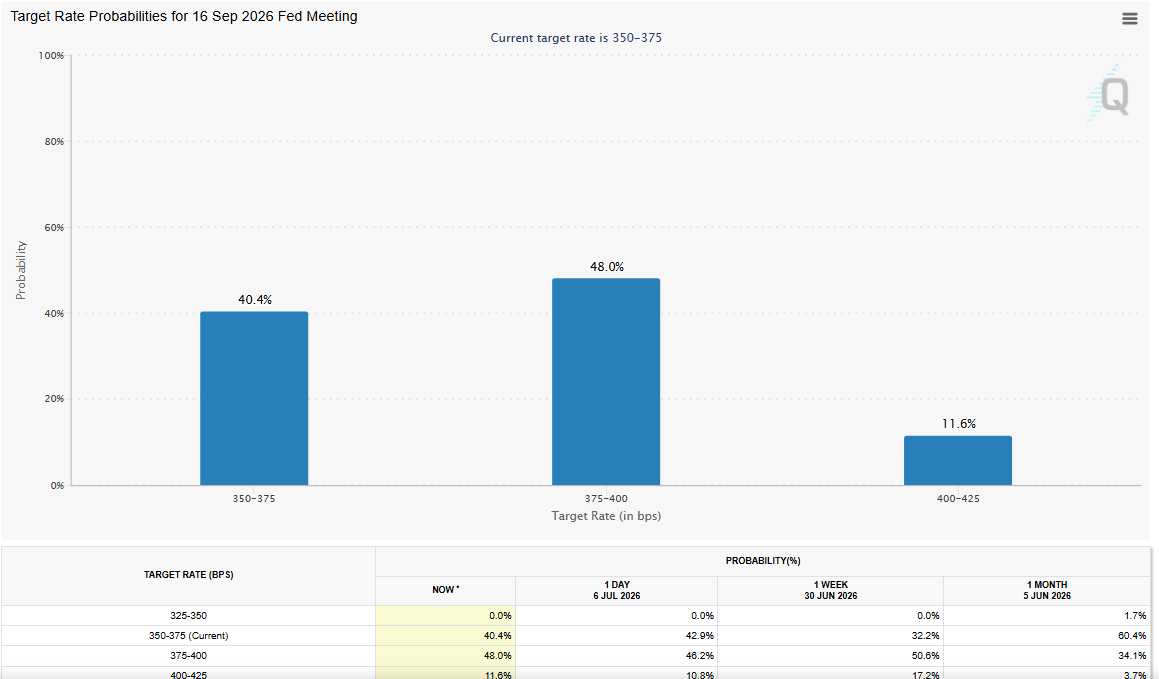This screenshot has height=679, width=1159.
Task: Click the '1 DAY 6 JUL 2026' column header
Action: click(x=616, y=590)
